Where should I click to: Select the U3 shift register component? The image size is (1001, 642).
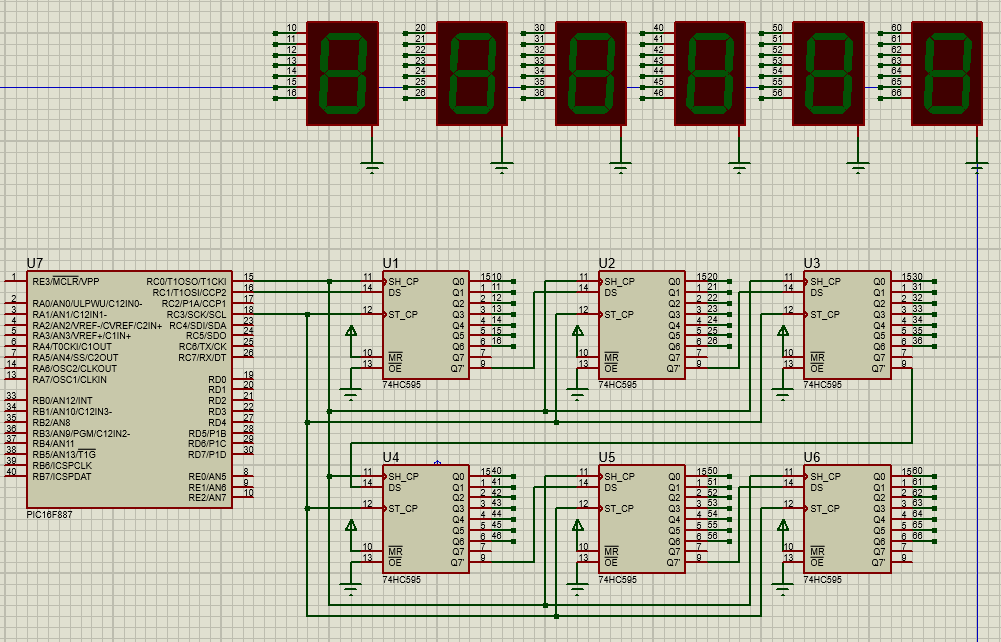pyautogui.click(x=848, y=325)
